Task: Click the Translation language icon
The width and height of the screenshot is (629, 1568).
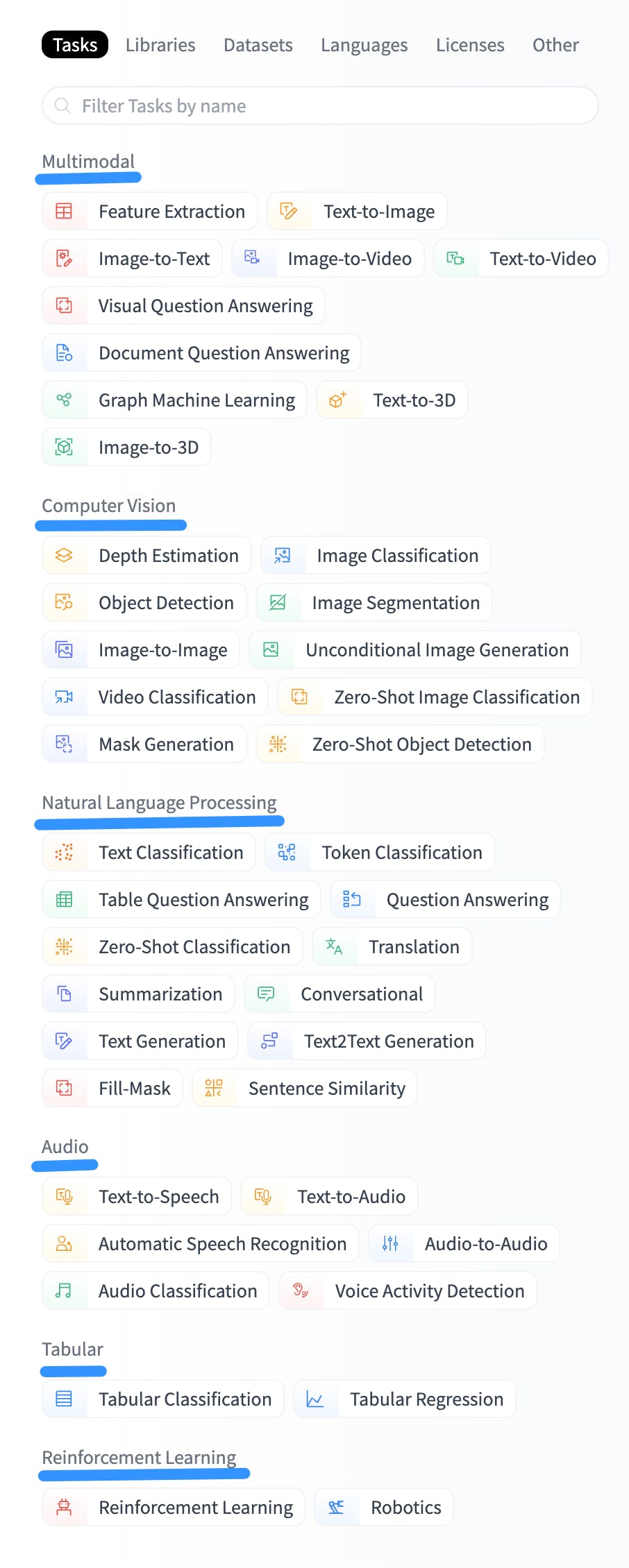Action: pos(335,947)
